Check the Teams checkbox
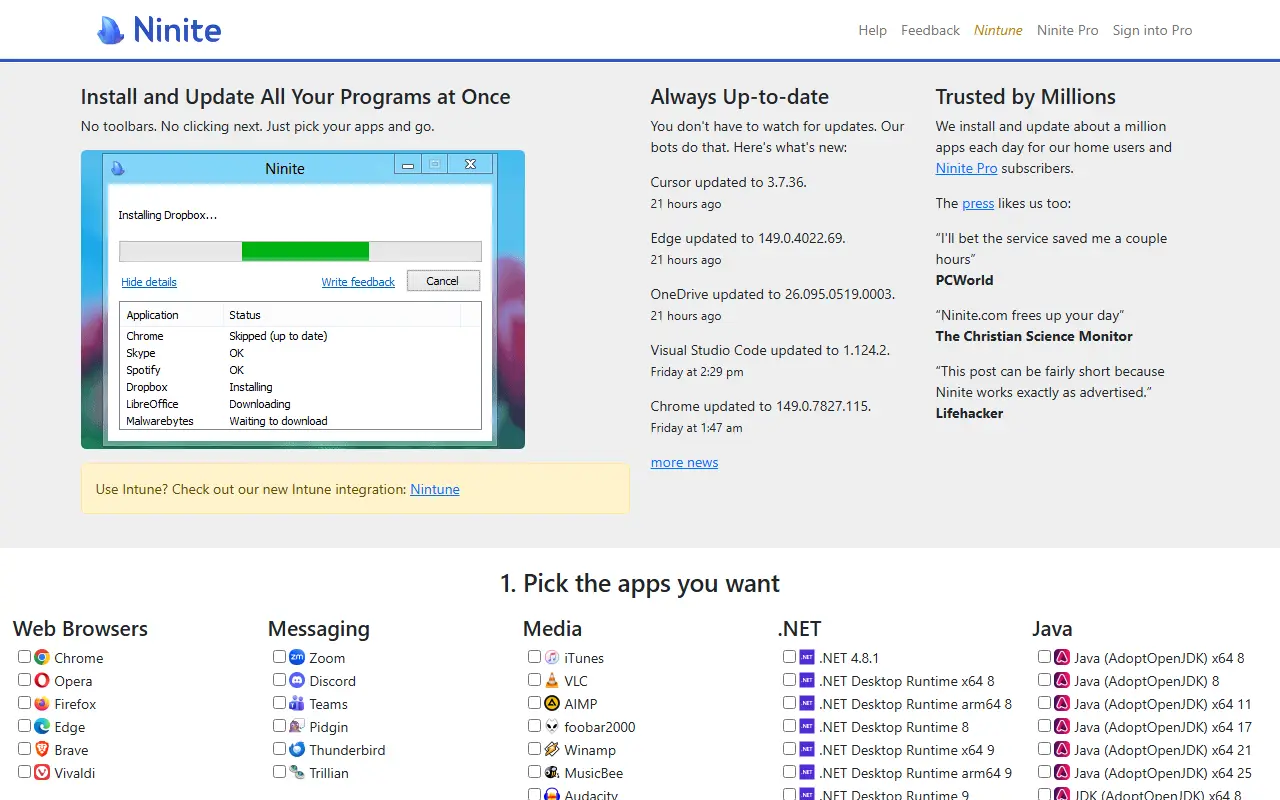The image size is (1280, 800). pos(279,703)
